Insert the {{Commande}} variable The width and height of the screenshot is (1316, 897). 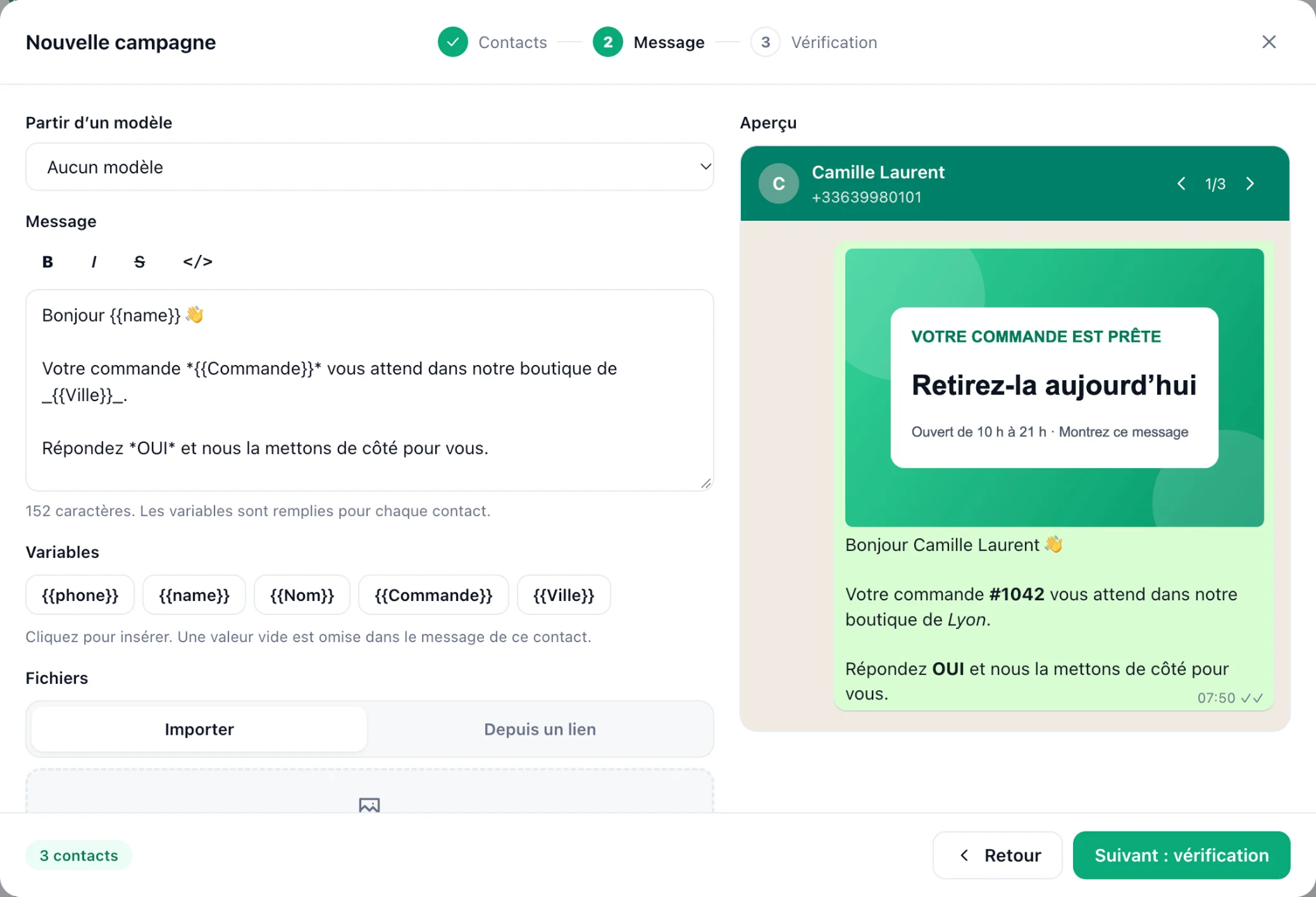pos(433,595)
